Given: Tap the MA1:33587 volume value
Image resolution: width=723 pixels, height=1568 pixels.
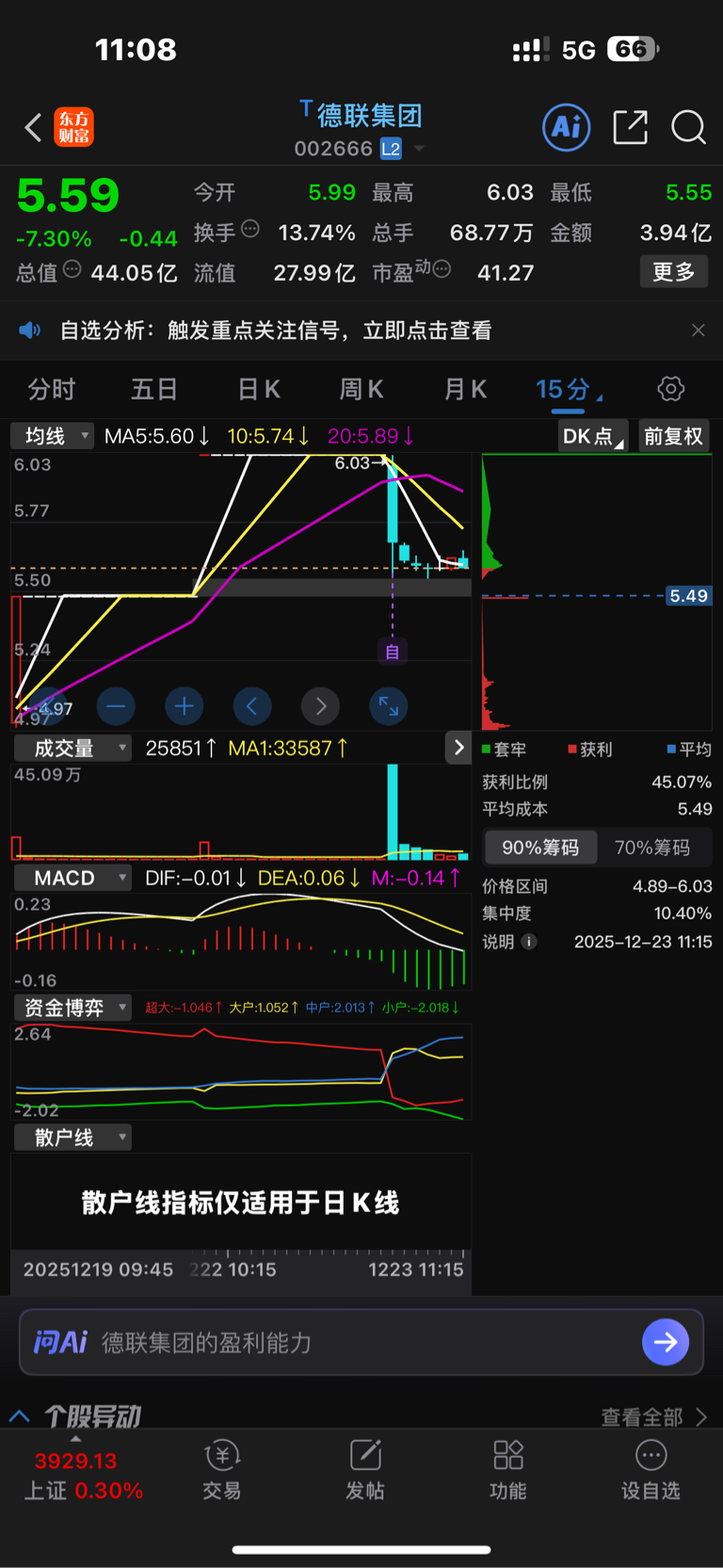Looking at the screenshot, I should point(289,748).
